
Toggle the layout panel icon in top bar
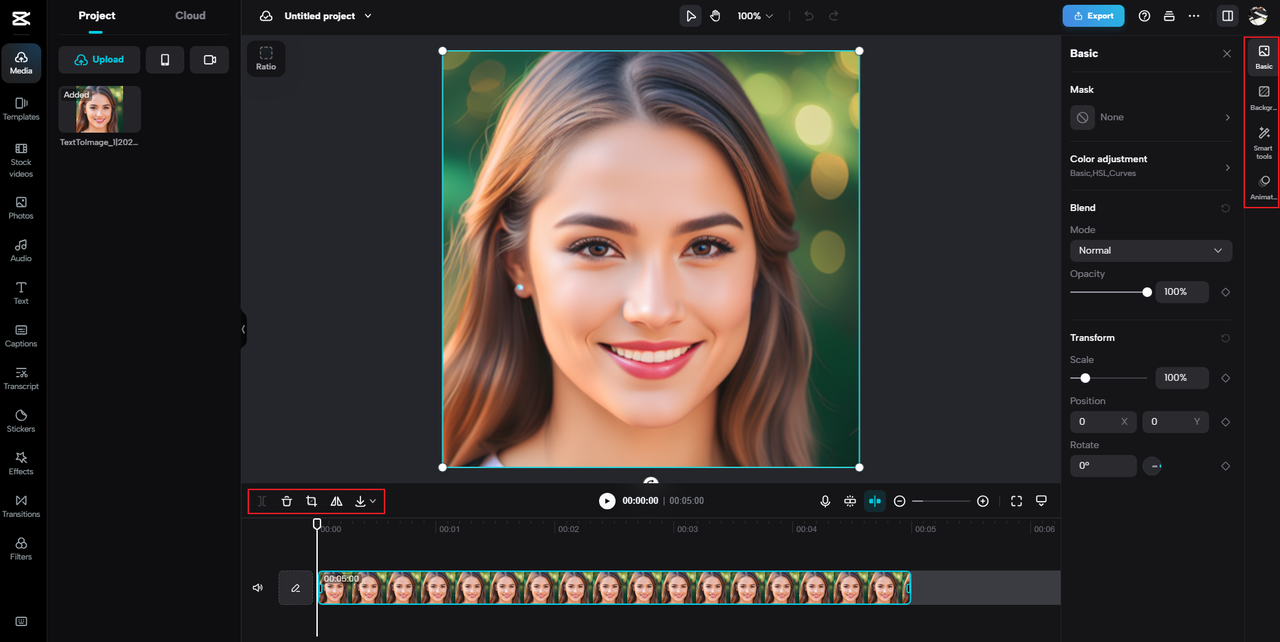tap(1227, 16)
